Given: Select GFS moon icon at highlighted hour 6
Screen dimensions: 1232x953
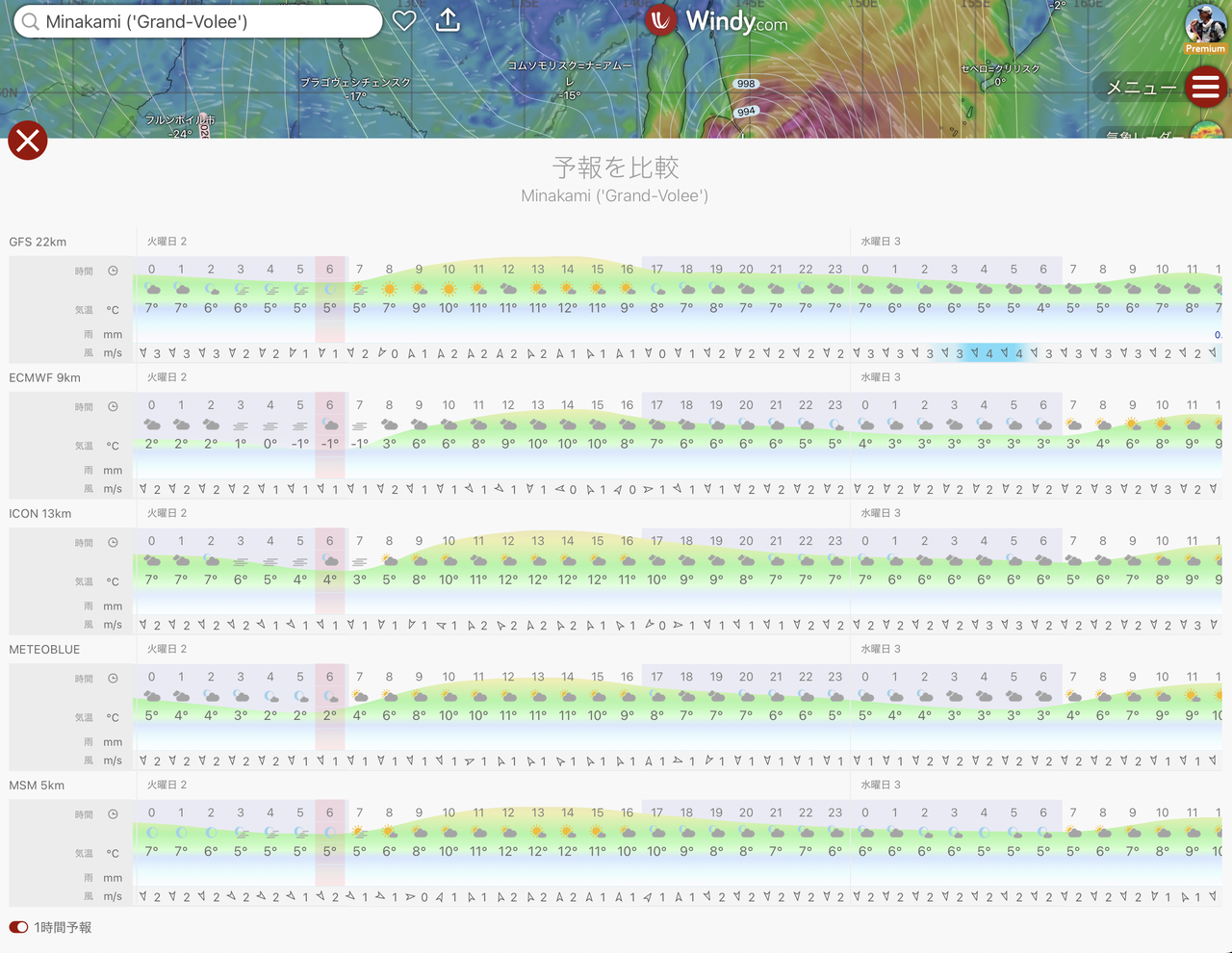Looking at the screenshot, I should pyautogui.click(x=330, y=289).
